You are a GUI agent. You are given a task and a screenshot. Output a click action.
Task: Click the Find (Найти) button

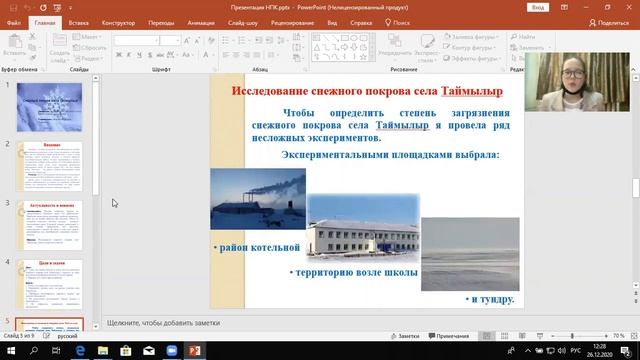[523, 37]
